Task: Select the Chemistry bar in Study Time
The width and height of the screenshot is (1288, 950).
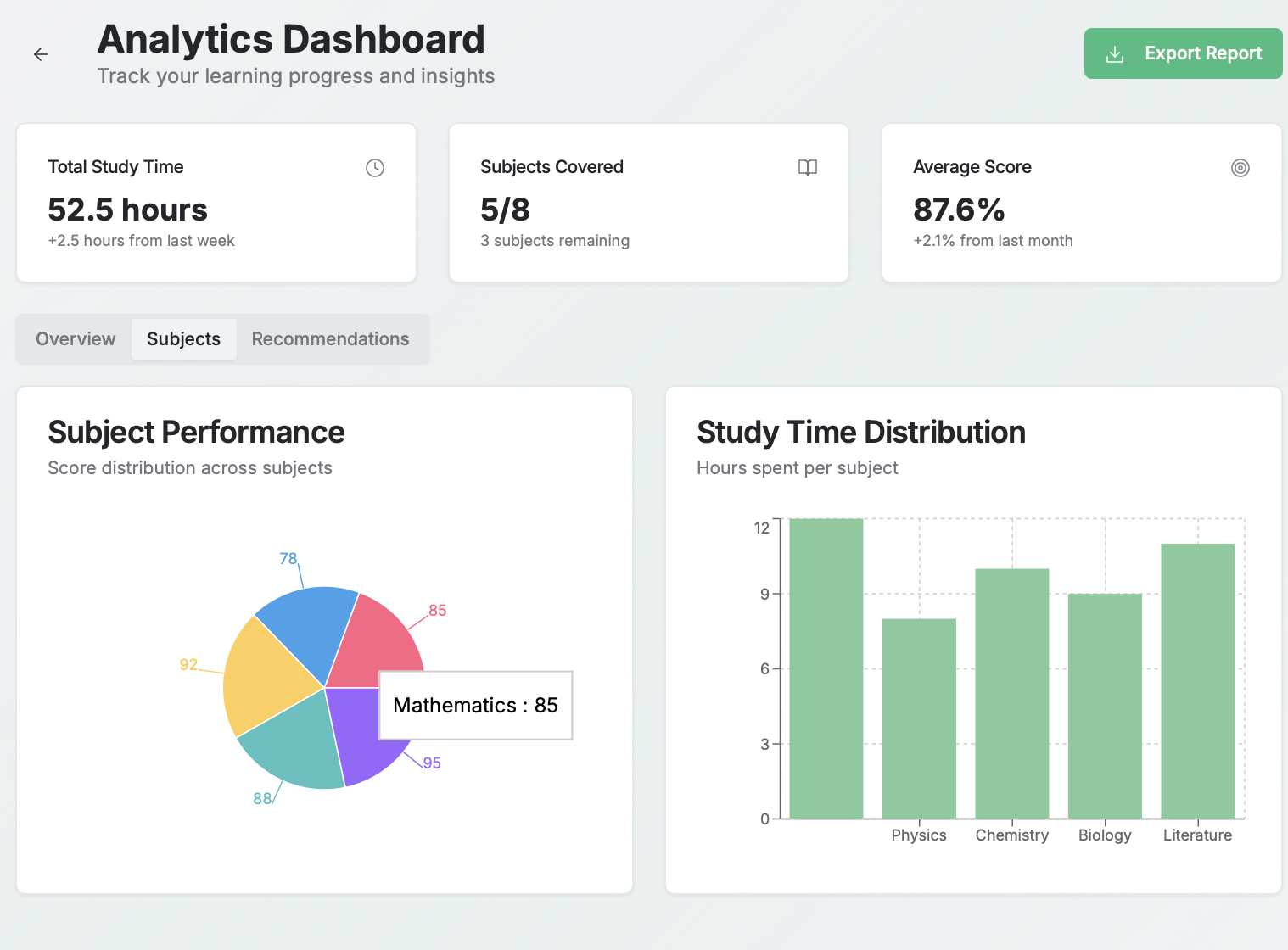Action: 1011,696
